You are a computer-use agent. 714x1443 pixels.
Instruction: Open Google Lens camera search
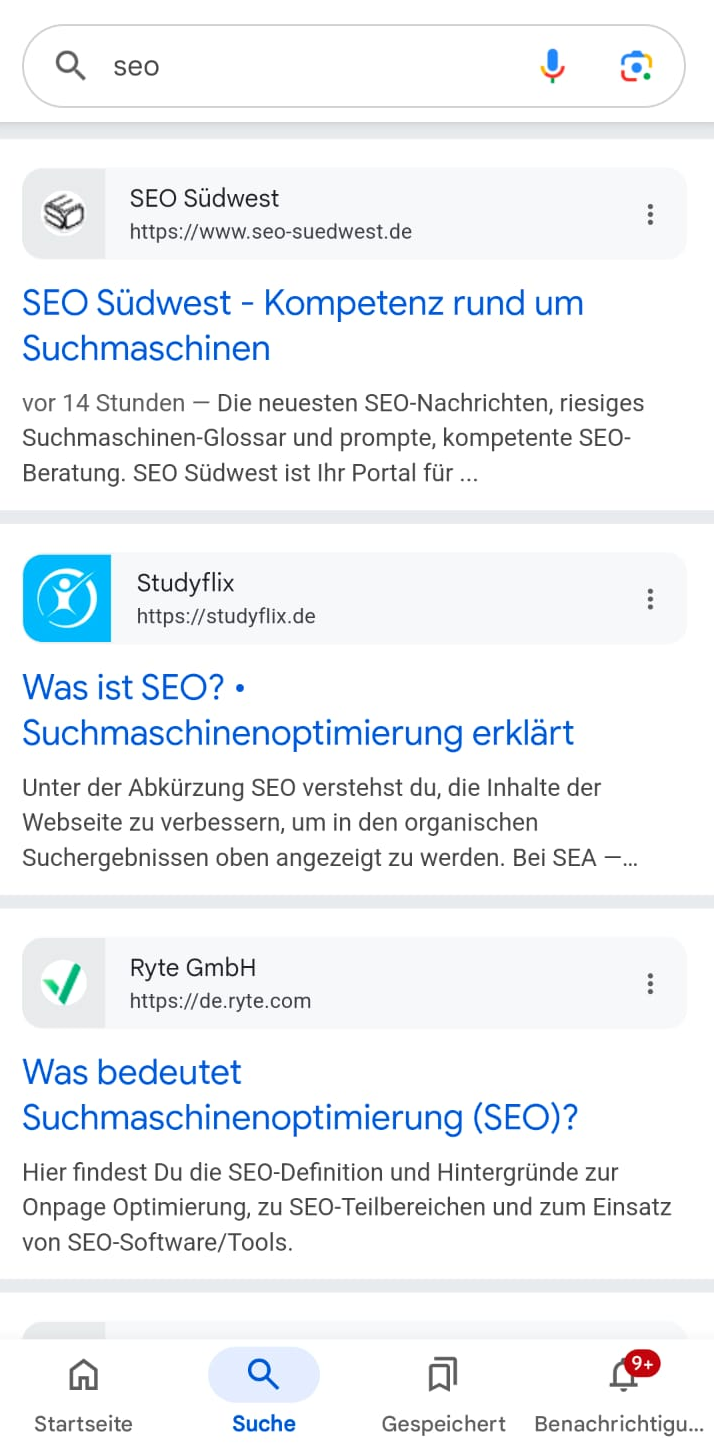(636, 65)
